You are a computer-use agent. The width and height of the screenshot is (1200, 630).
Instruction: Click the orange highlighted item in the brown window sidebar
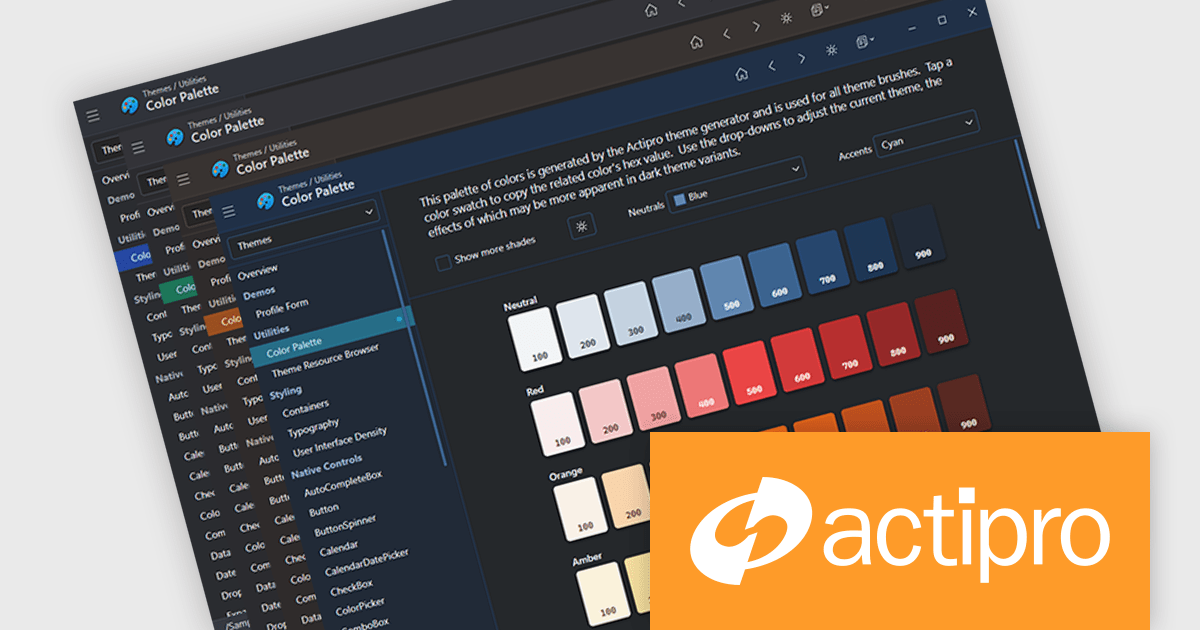(223, 321)
